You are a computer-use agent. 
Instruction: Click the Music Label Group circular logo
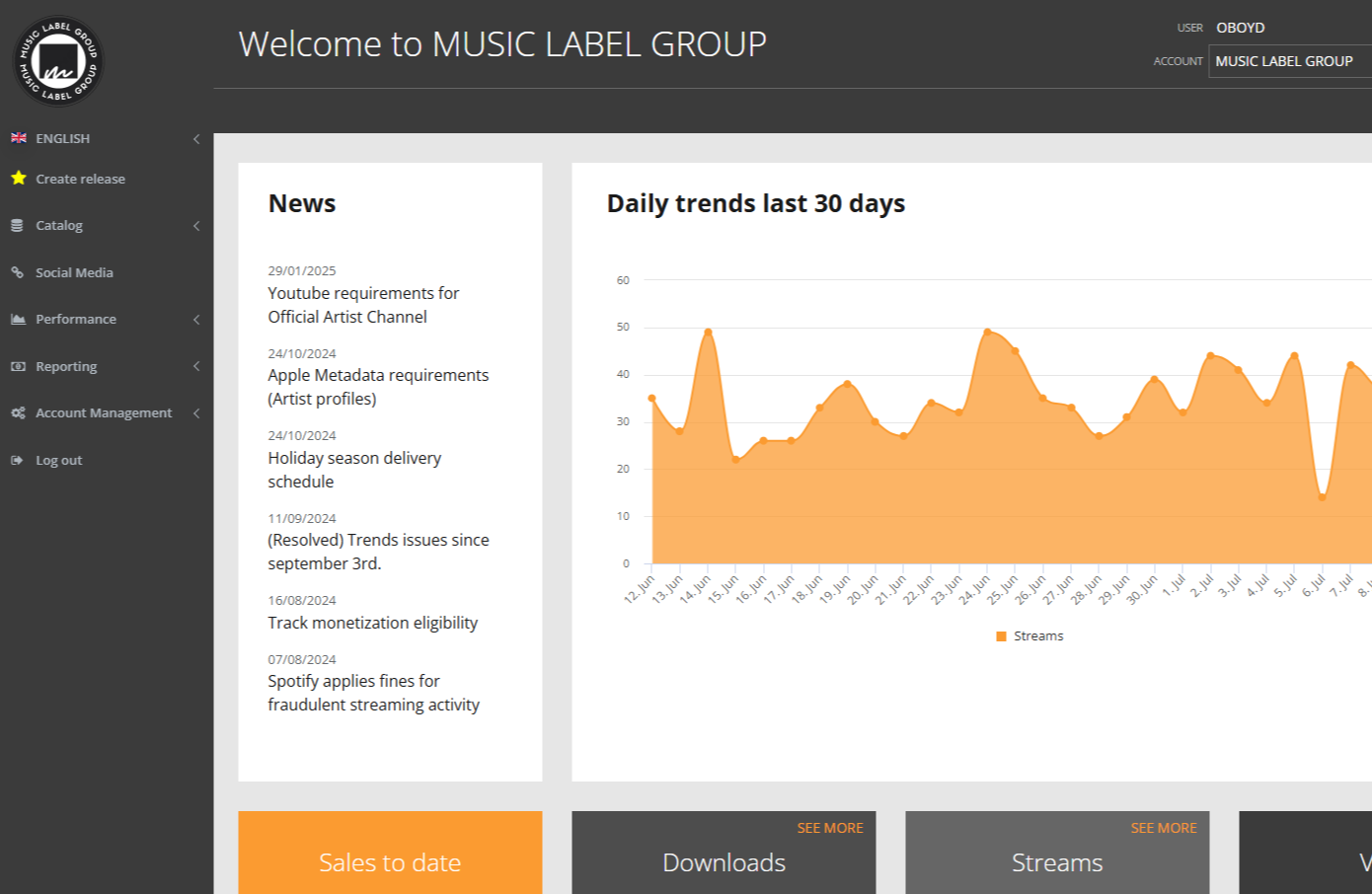click(x=57, y=61)
